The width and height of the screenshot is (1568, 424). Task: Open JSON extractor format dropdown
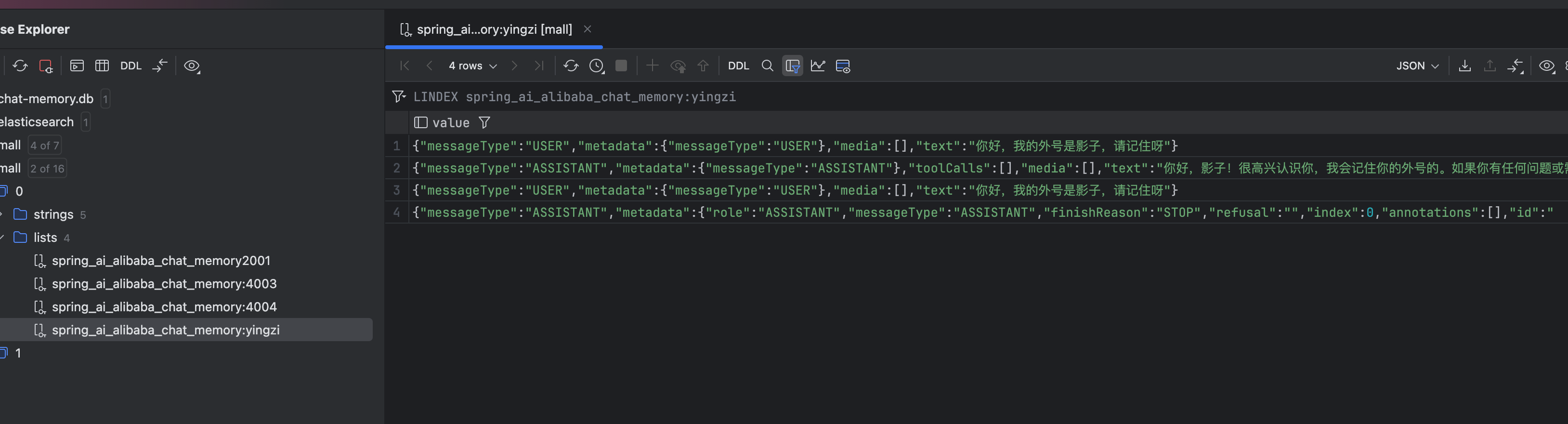tap(1418, 66)
